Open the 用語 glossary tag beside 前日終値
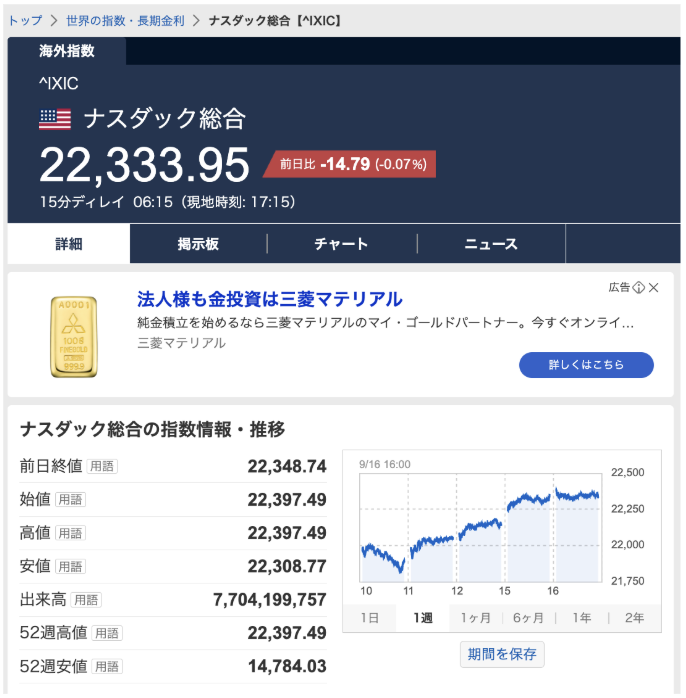 pos(101,466)
